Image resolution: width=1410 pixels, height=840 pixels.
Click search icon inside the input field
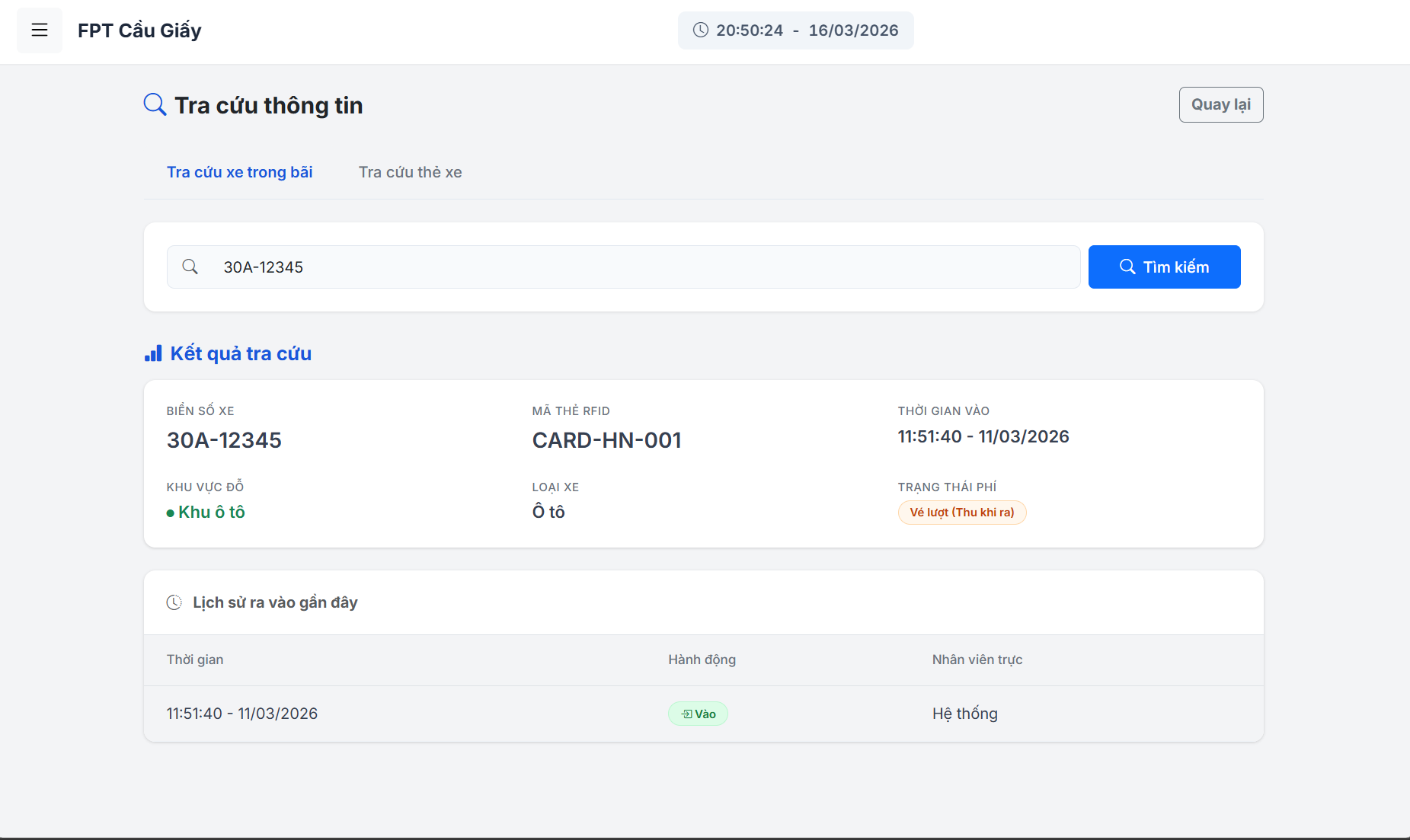190,267
